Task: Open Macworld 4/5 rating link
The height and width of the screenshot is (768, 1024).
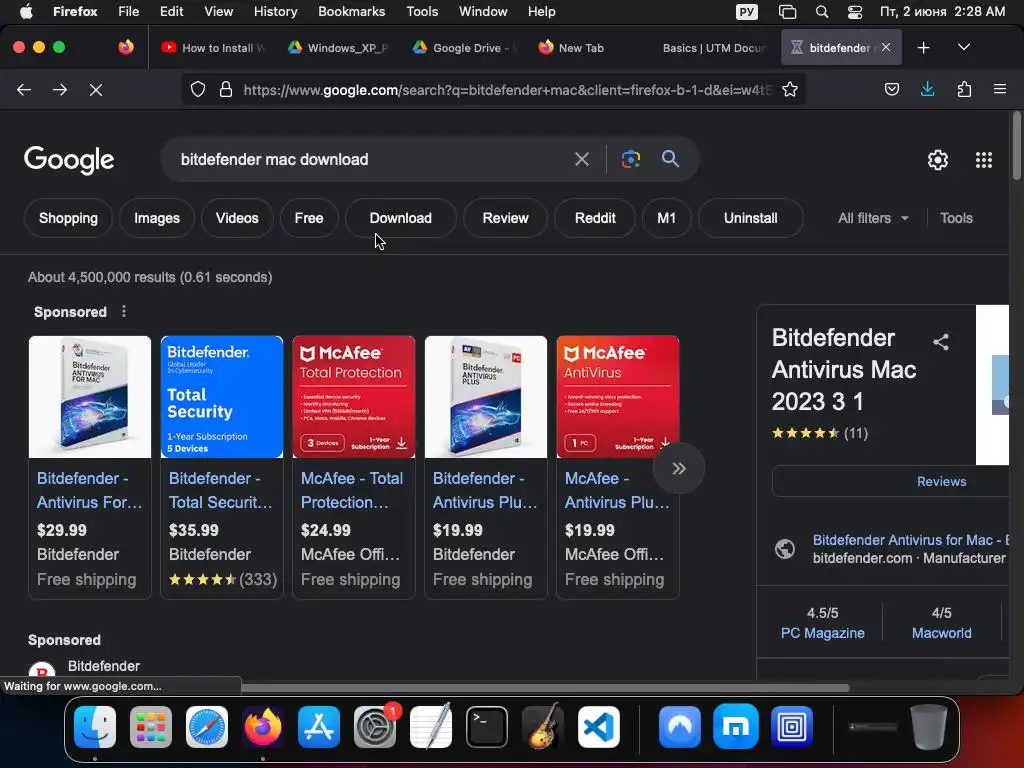Action: 941,633
